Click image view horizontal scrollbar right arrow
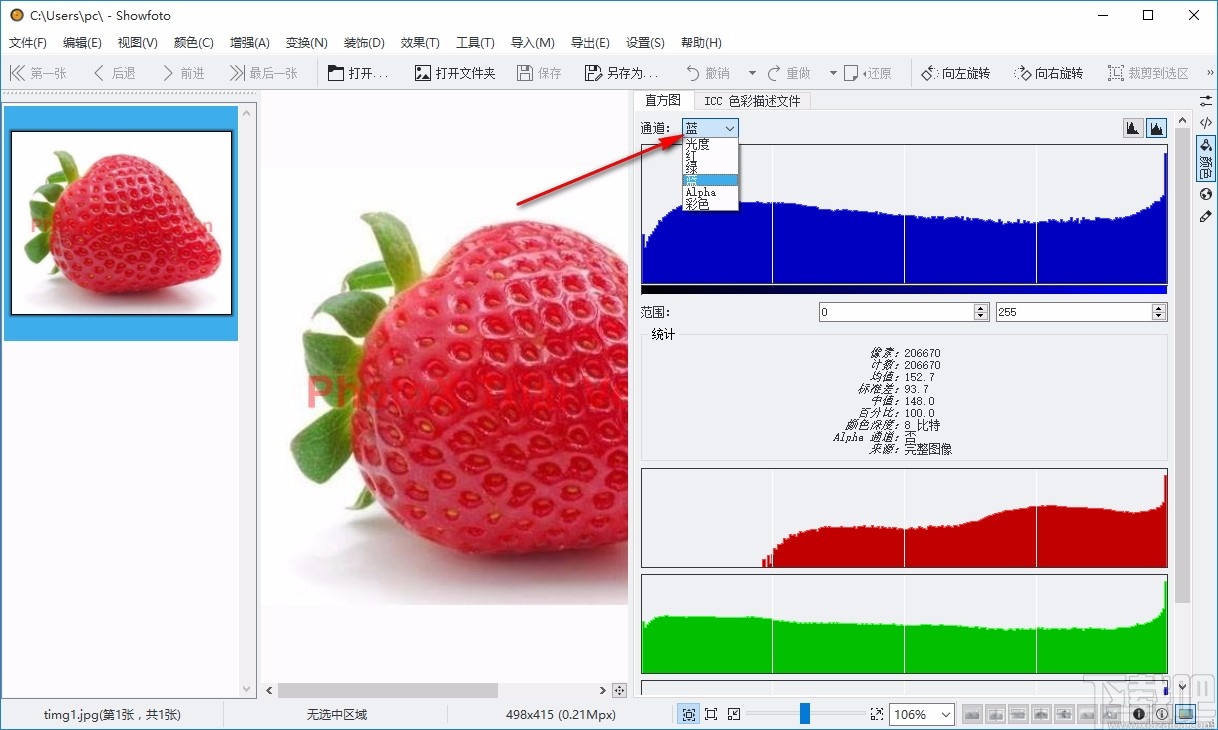 (x=603, y=690)
